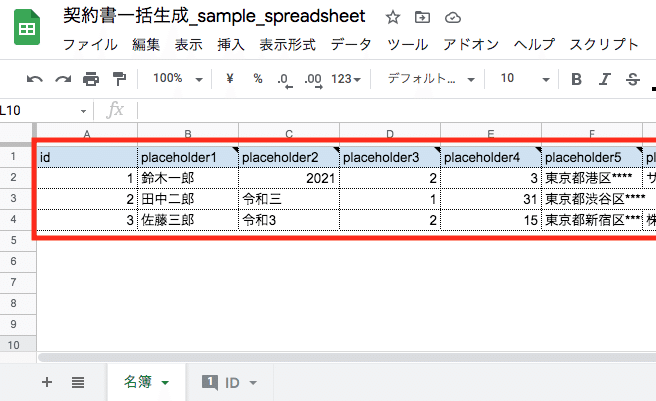Click the comment icon on ID tab
This screenshot has width=656, height=401.
210,382
